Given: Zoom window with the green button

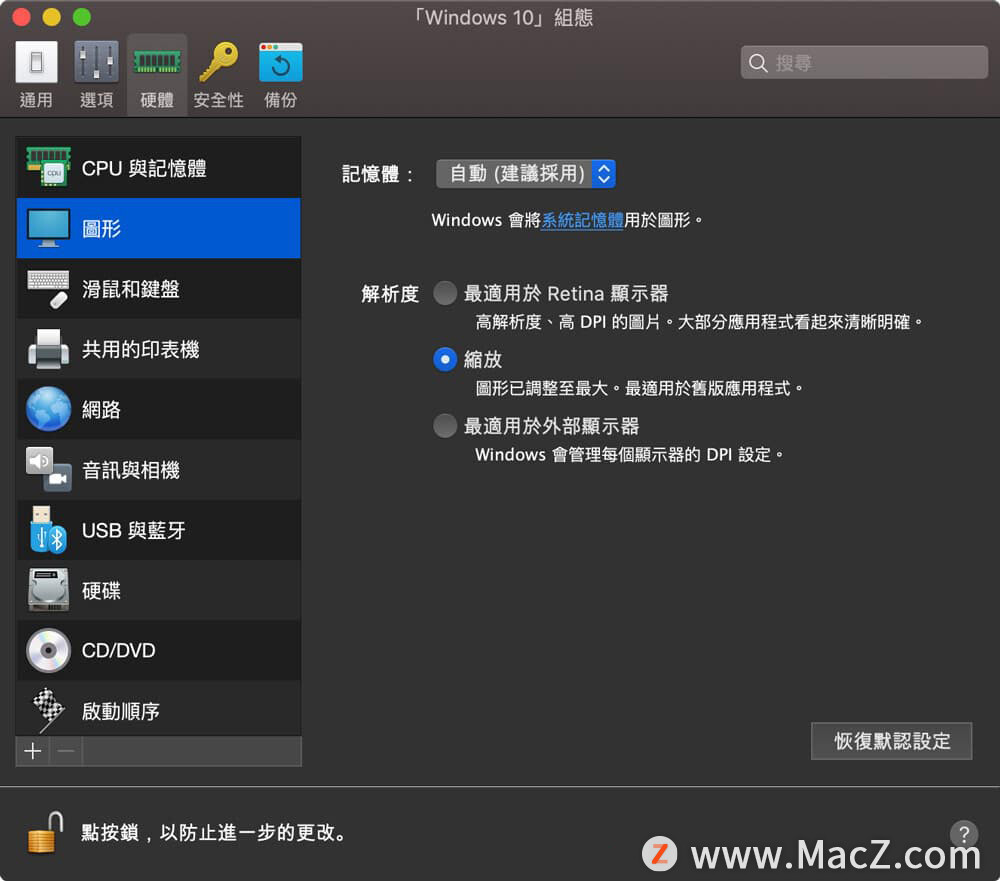Looking at the screenshot, I should 82,17.
